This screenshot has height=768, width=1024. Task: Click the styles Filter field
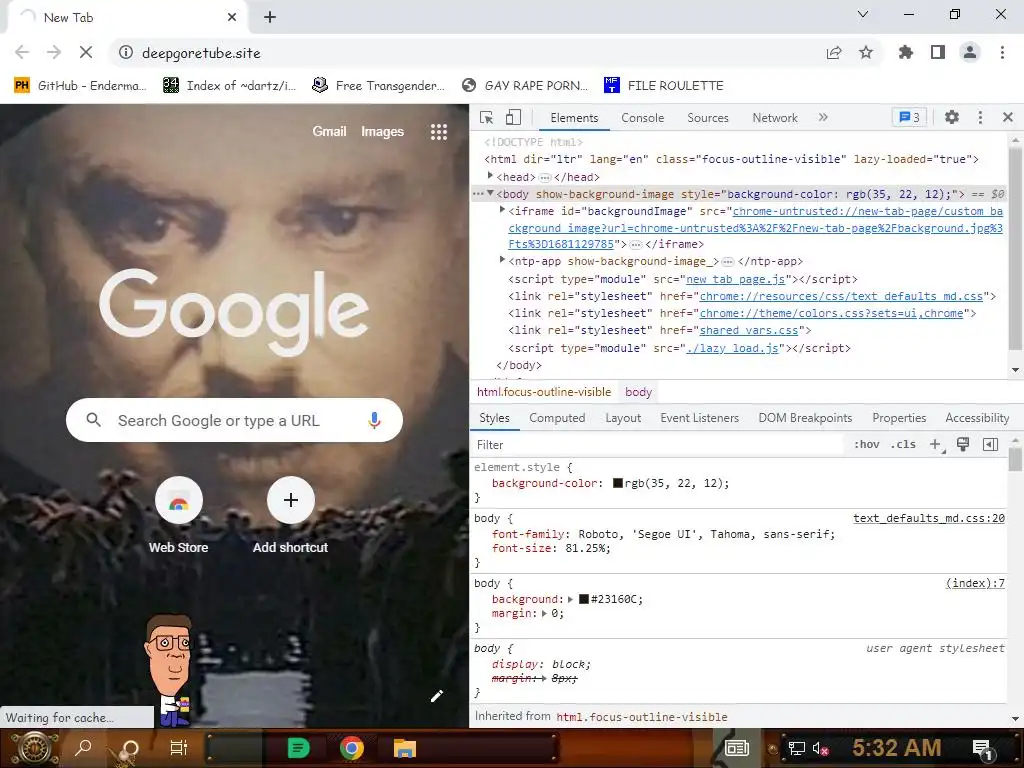point(656,445)
